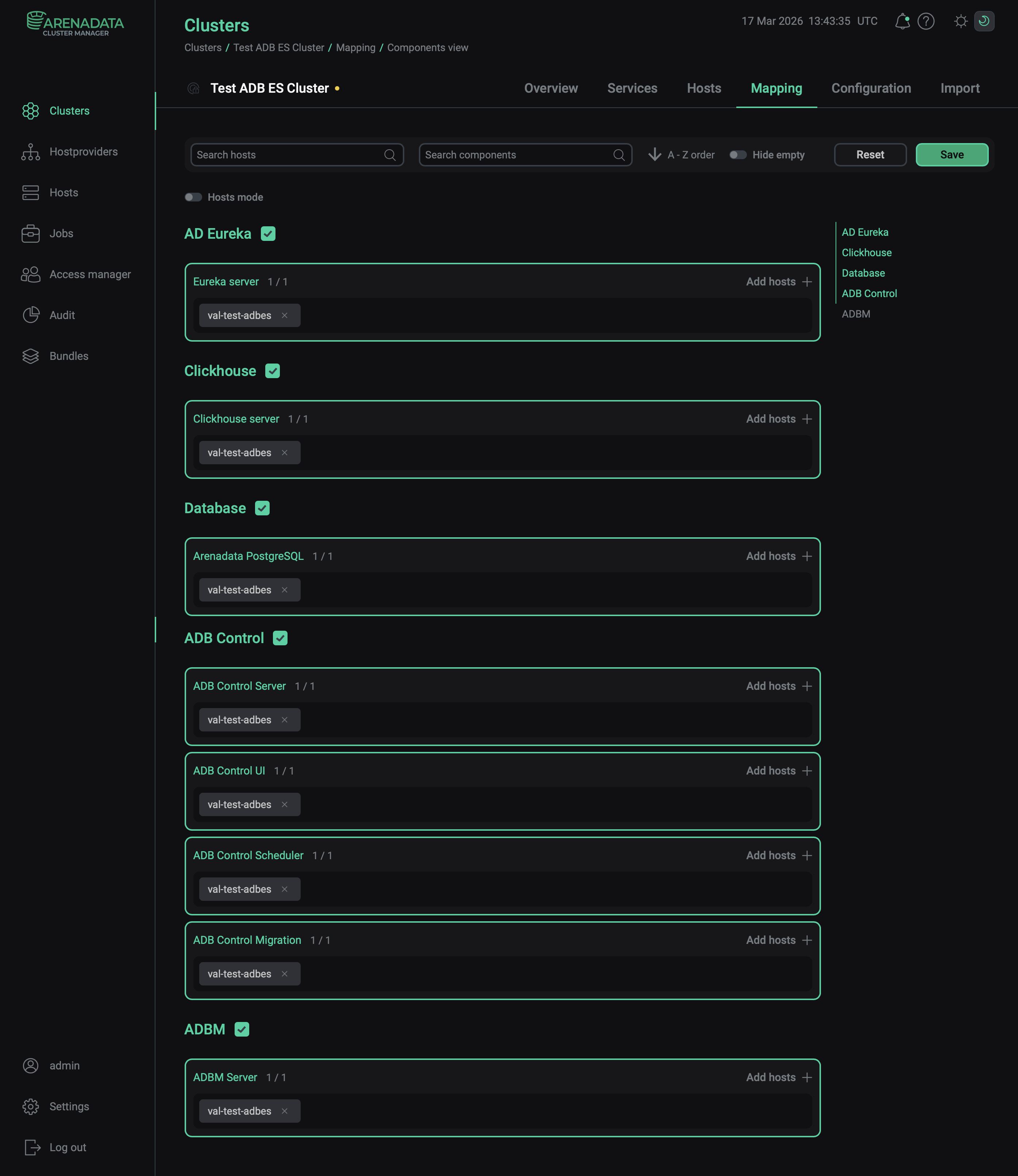
Task: Switch to light theme via sun icon
Action: click(x=961, y=21)
